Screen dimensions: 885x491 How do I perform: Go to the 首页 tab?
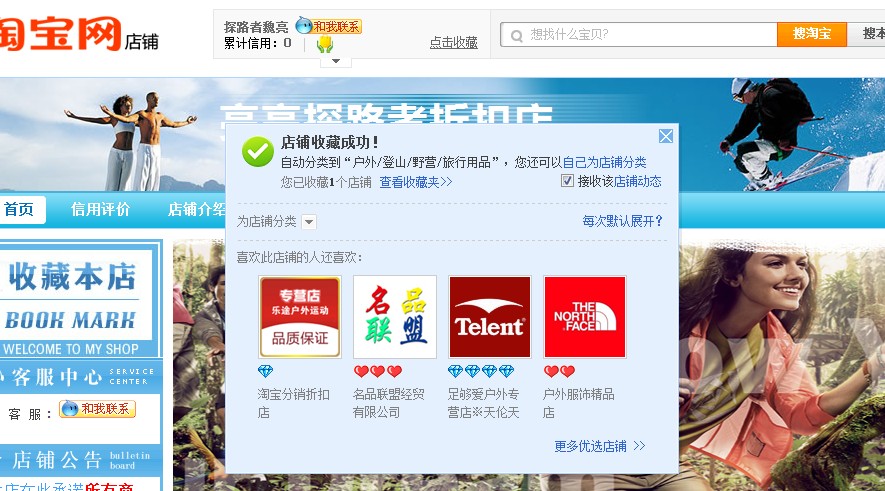tap(19, 209)
